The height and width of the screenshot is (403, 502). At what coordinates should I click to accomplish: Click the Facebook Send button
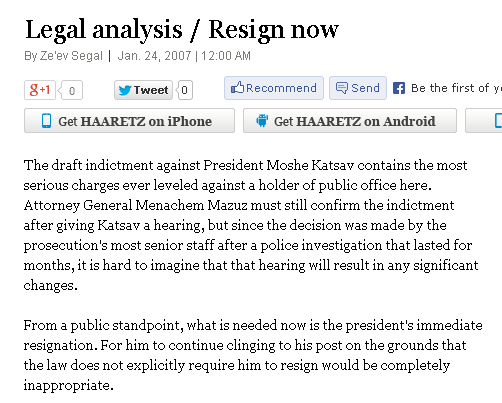pyautogui.click(x=358, y=88)
